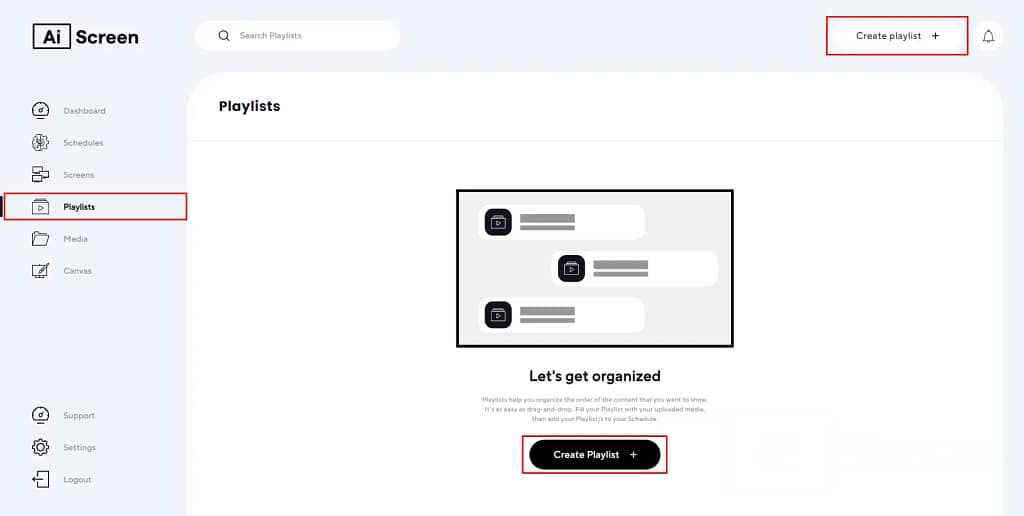Click the Settings gear icon
Screen dimensions: 1024x516
coord(40,447)
